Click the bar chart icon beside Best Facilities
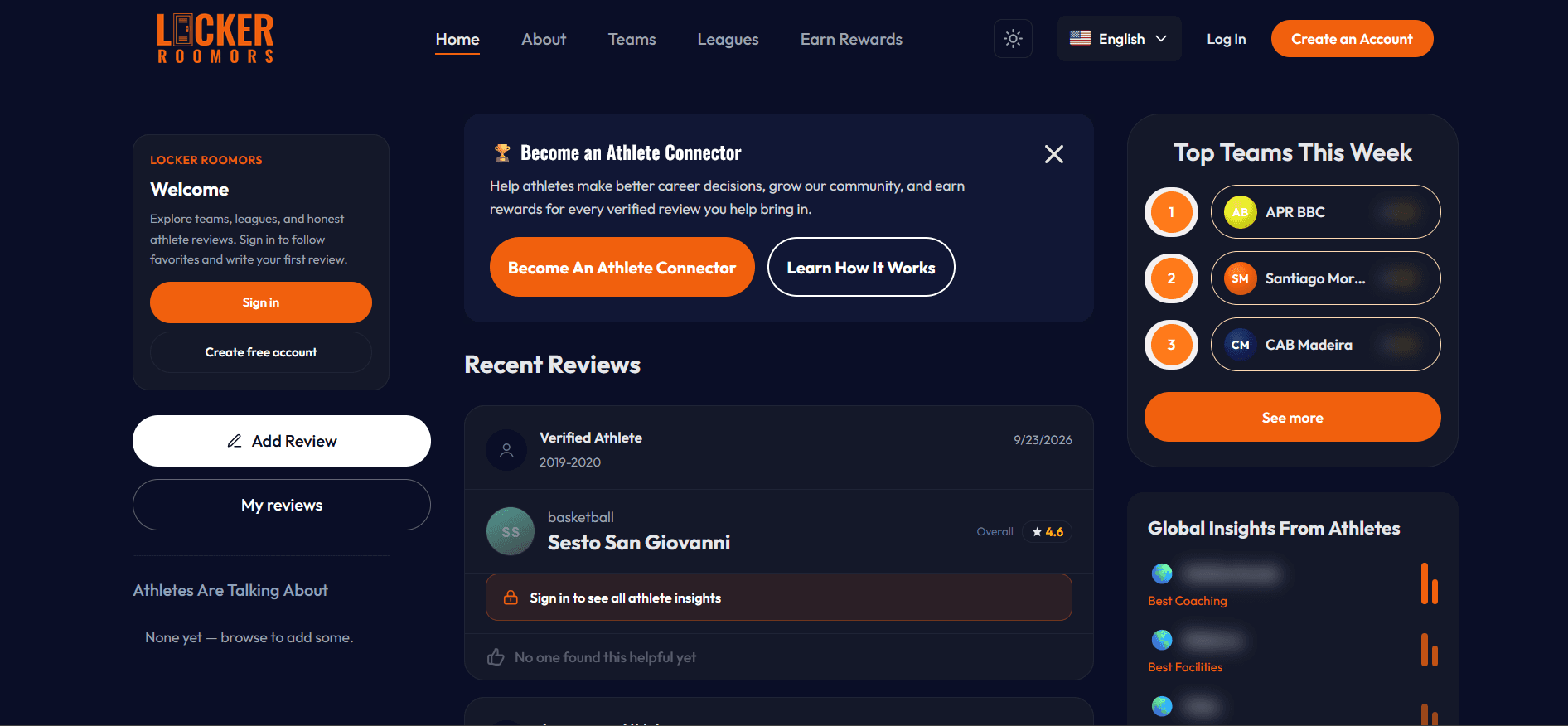 click(1429, 650)
